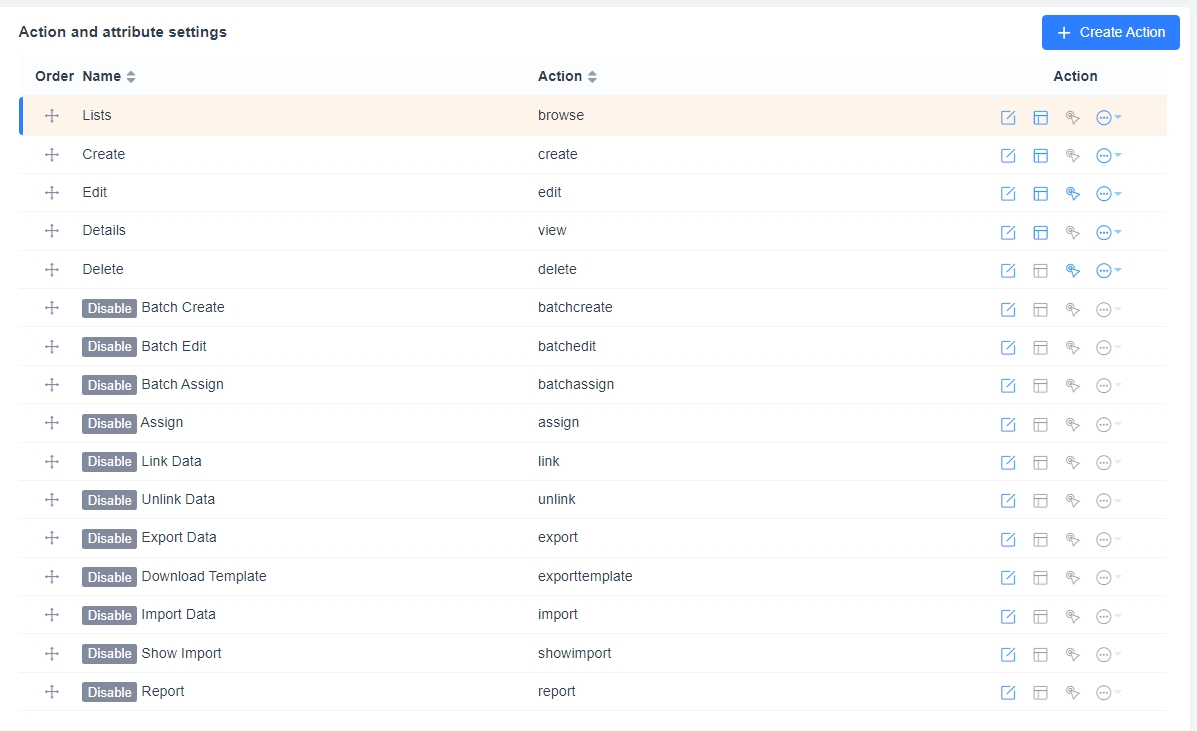Click the Disable tag on Batch Edit
1197x731 pixels.
pos(109,347)
